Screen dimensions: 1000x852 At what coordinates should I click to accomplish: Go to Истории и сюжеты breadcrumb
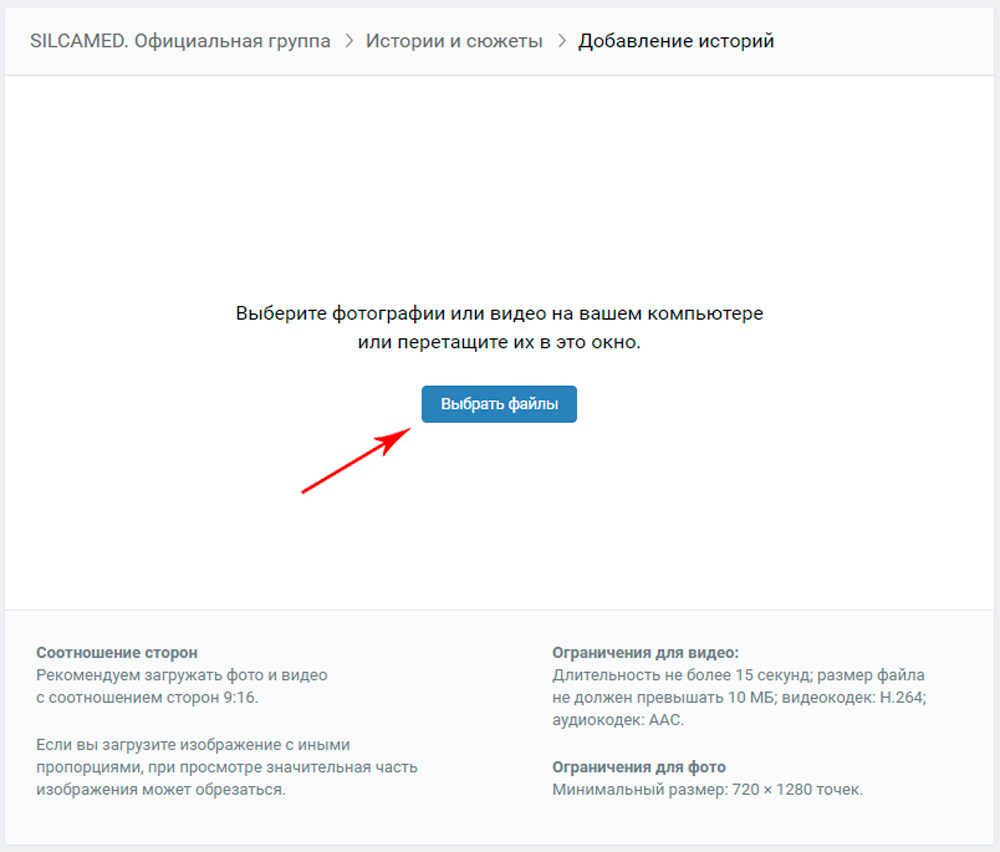pos(454,41)
